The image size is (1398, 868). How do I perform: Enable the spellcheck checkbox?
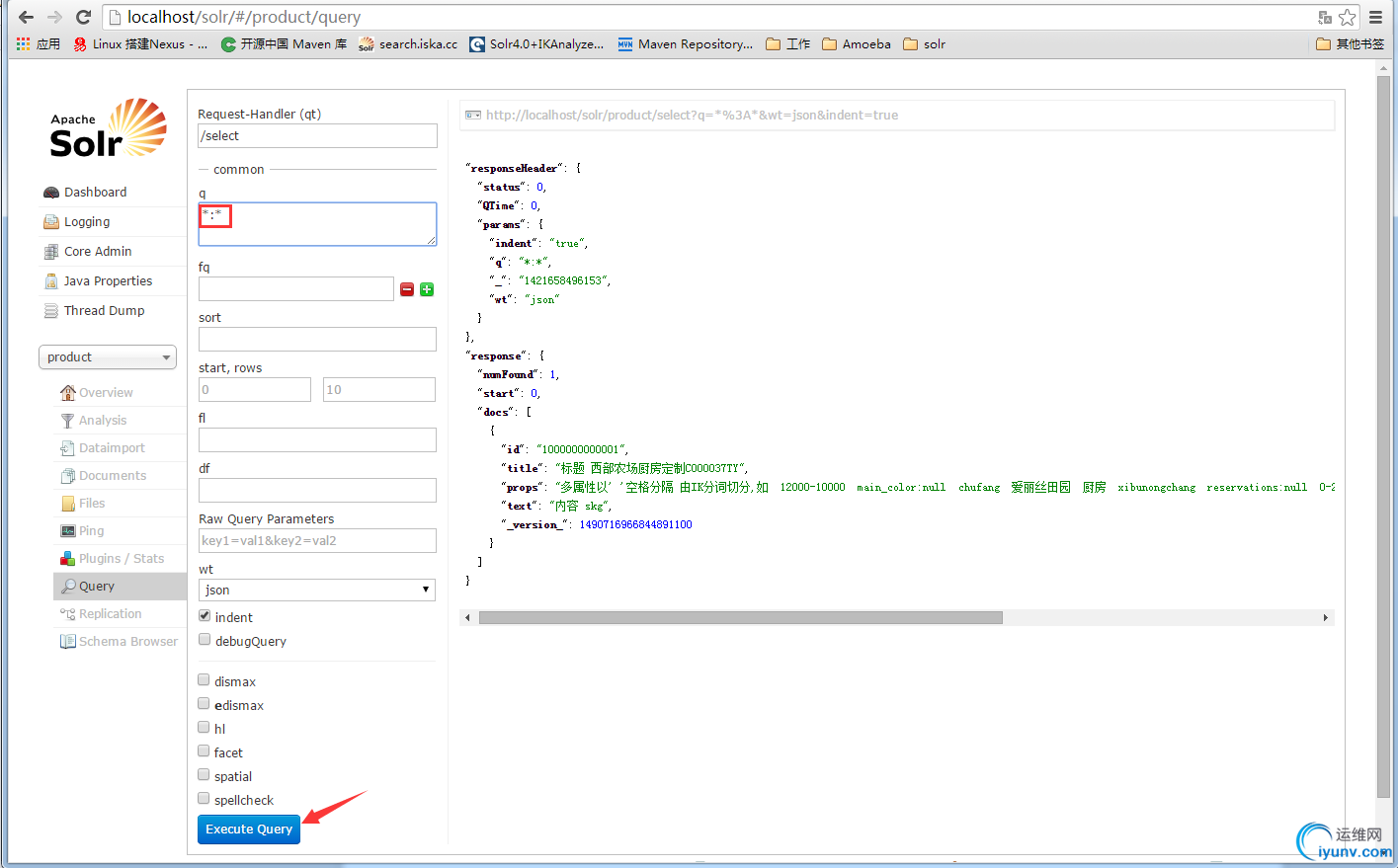(204, 799)
